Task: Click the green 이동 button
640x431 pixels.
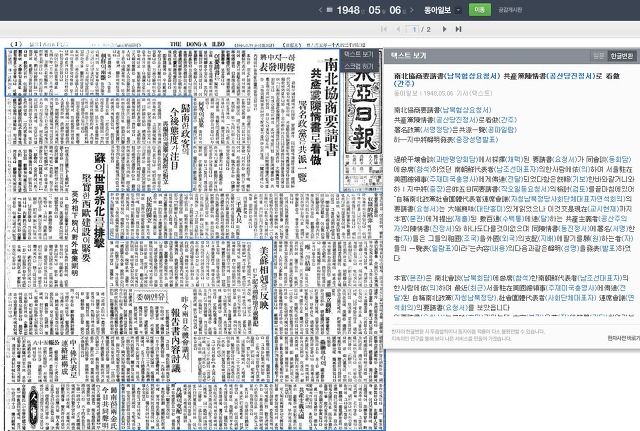Action: tap(480, 10)
